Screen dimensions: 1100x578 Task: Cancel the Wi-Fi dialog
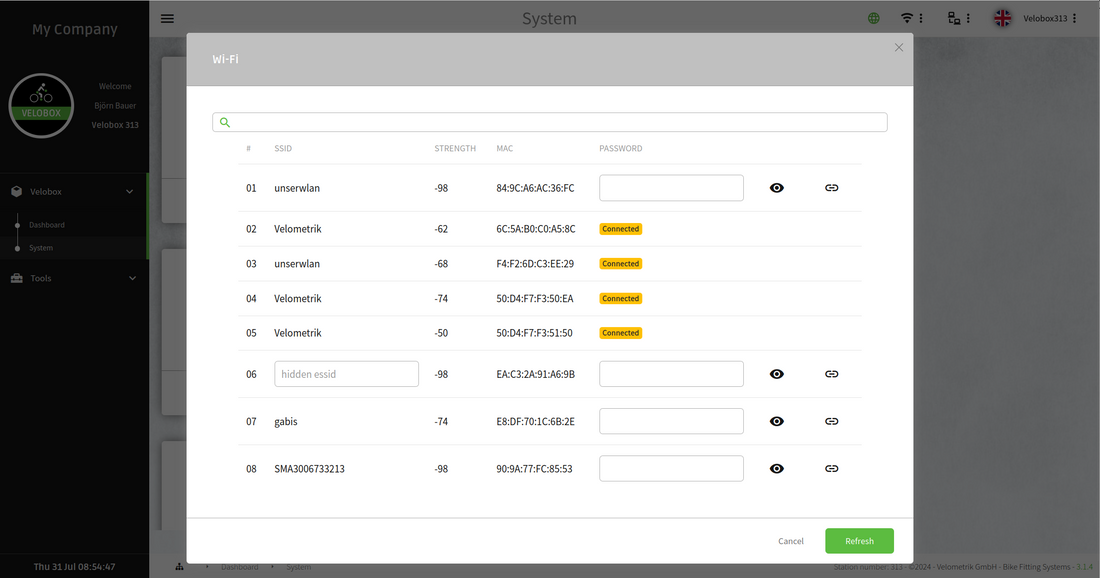tap(790, 541)
